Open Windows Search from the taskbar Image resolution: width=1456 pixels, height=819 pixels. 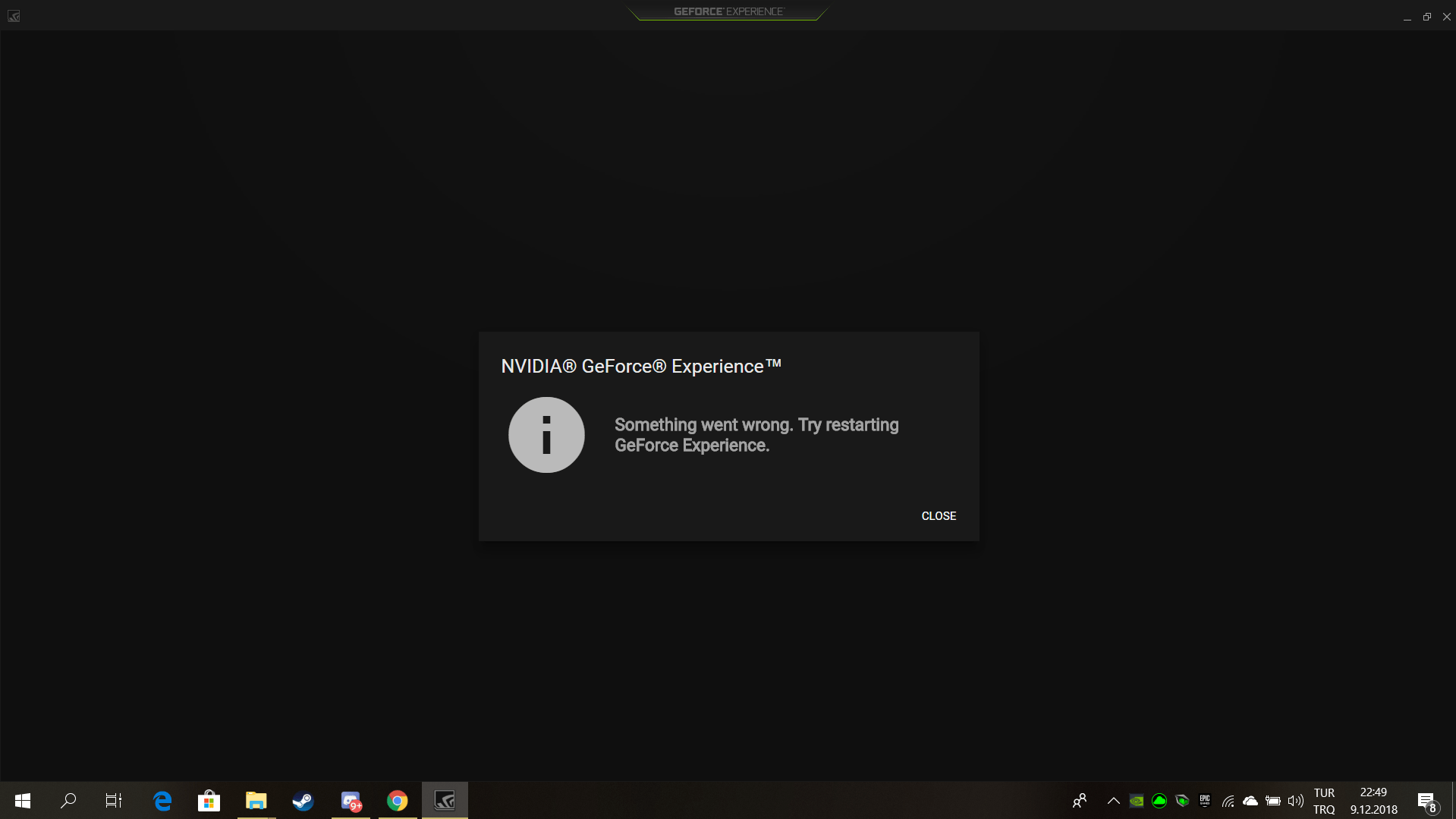coord(68,801)
